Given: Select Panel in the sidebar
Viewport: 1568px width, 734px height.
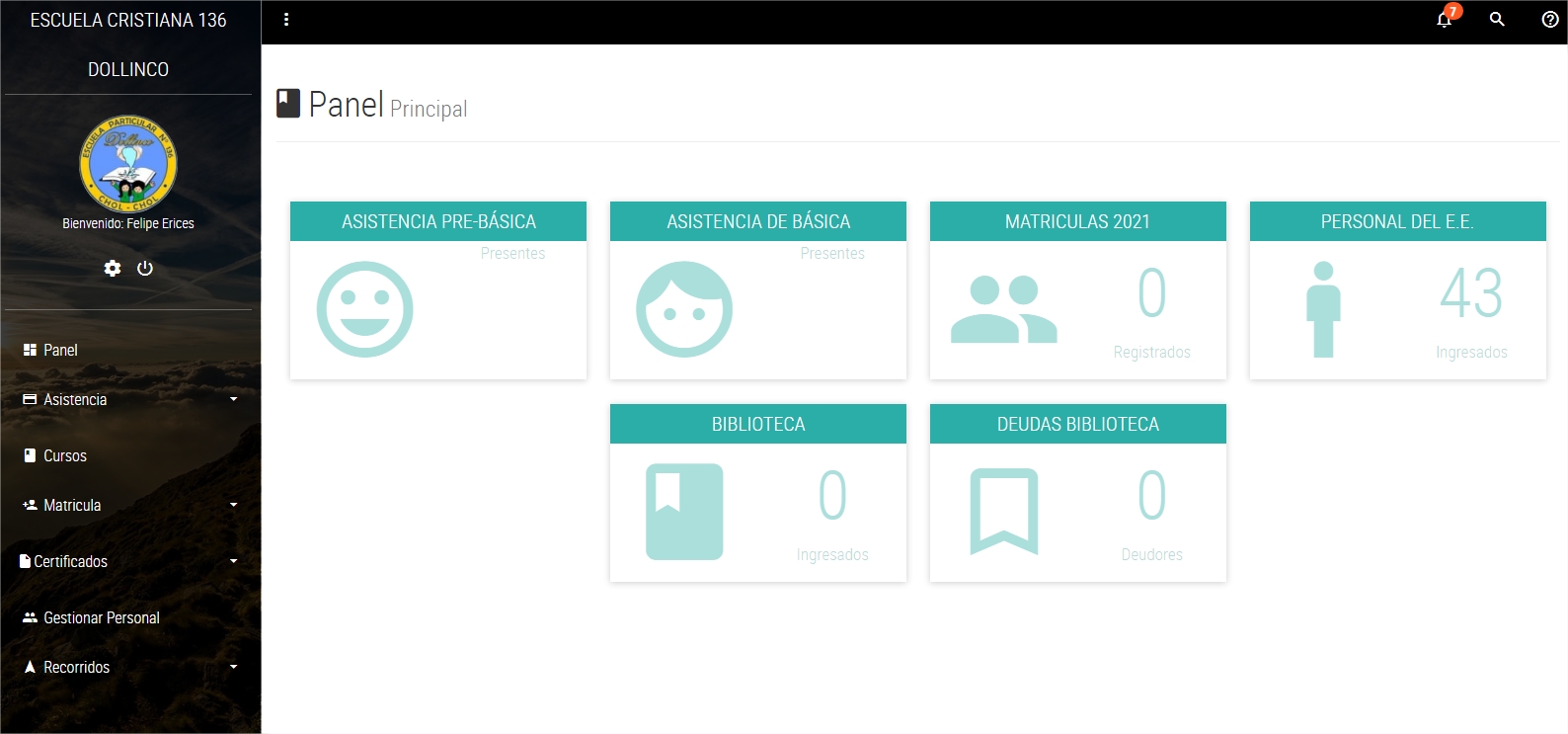Looking at the screenshot, I should click(60, 350).
